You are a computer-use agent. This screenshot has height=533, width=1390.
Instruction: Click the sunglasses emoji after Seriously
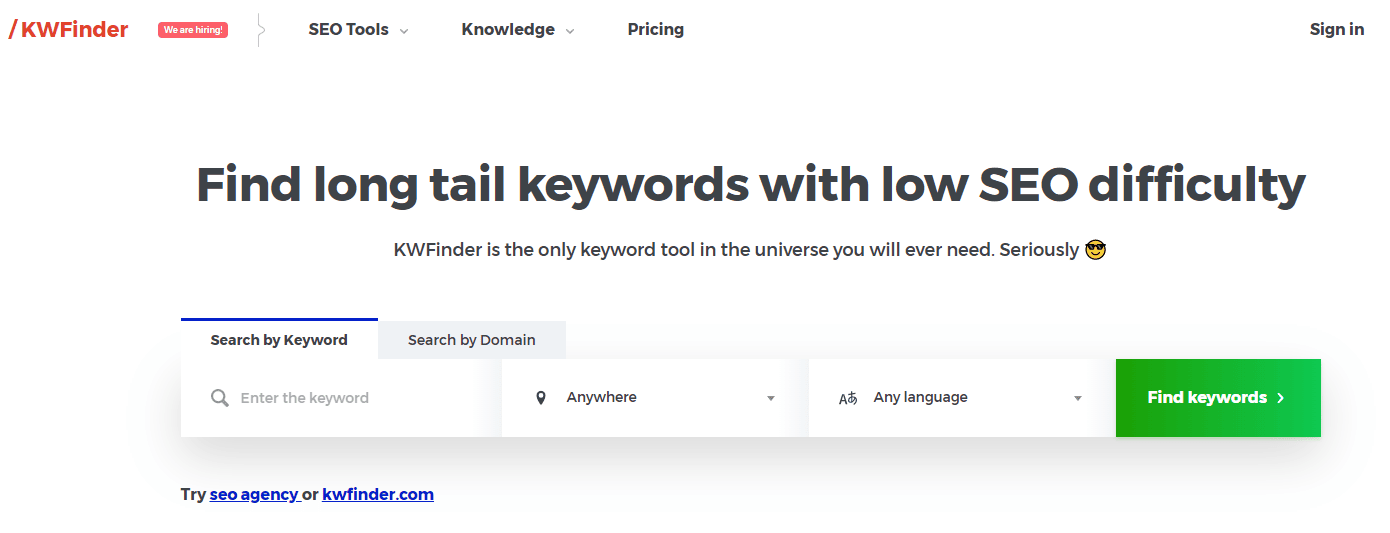[x=1096, y=250]
